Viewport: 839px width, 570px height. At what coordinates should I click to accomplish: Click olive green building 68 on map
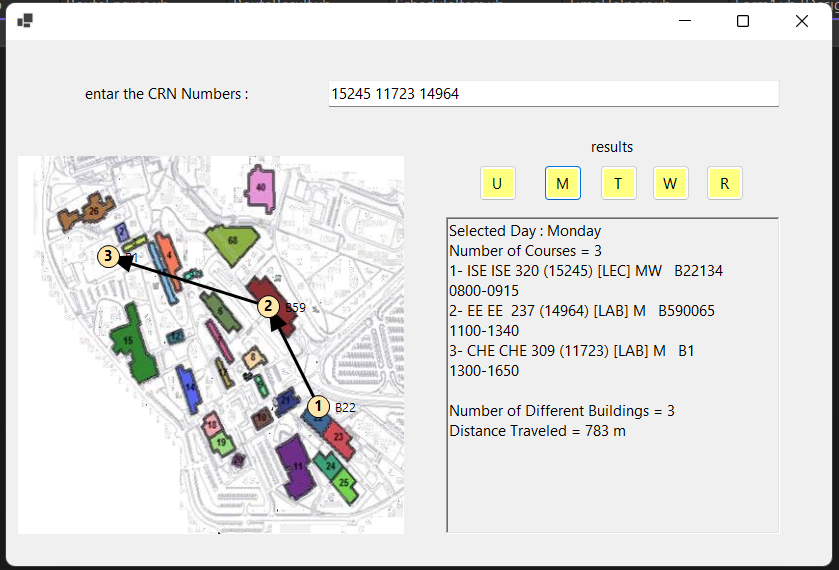point(232,242)
